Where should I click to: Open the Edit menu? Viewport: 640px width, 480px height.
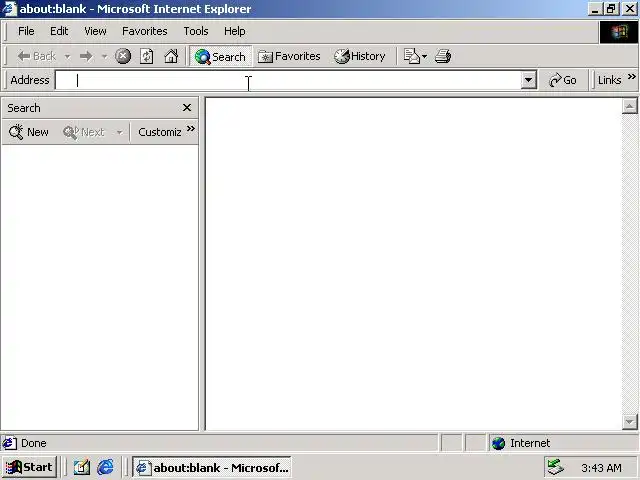59,31
